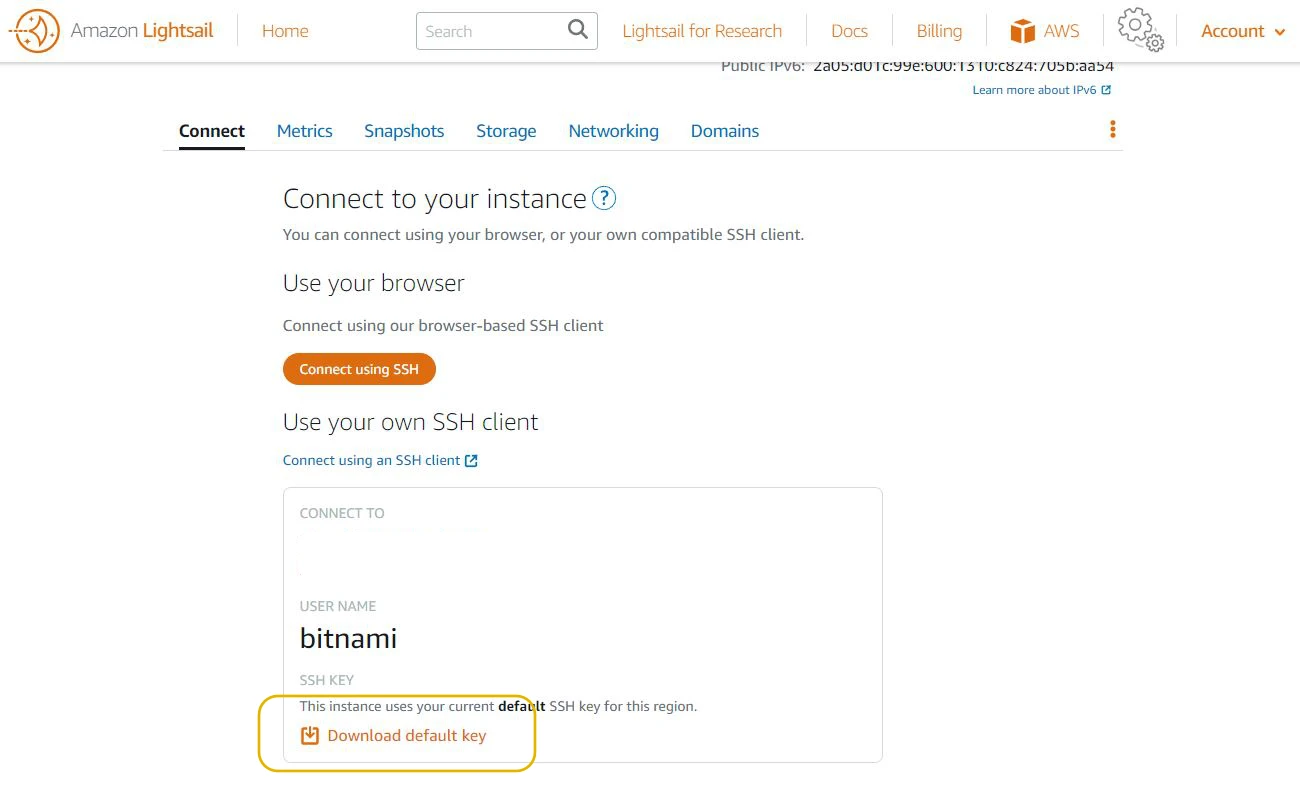Switch to the Metrics tab
The width and height of the screenshot is (1300, 802).
304,131
